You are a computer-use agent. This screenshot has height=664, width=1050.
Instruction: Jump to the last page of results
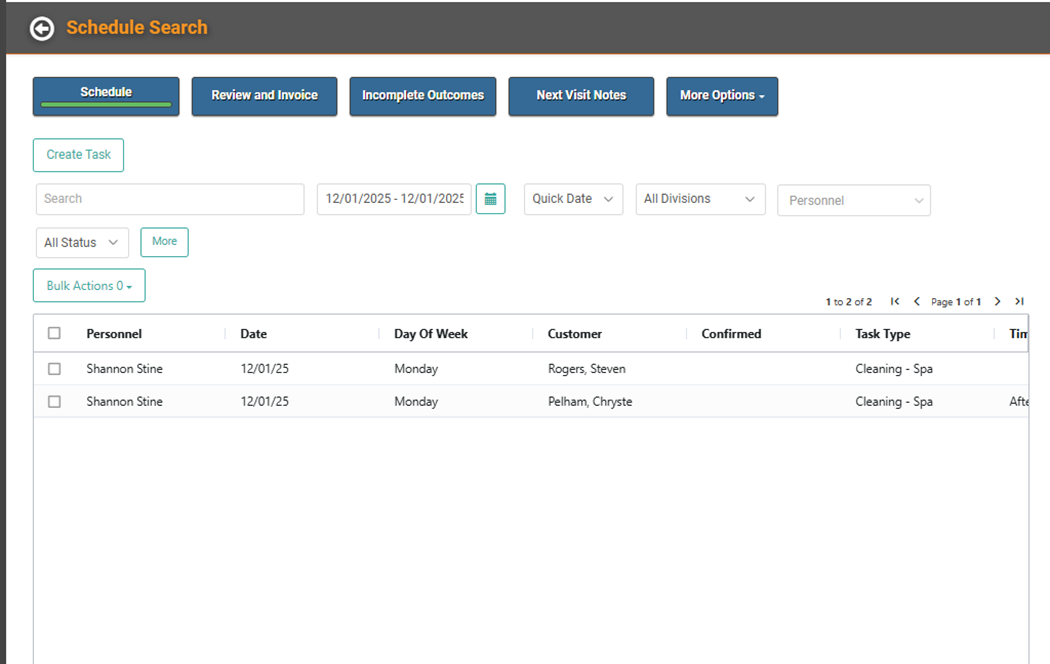click(1019, 302)
